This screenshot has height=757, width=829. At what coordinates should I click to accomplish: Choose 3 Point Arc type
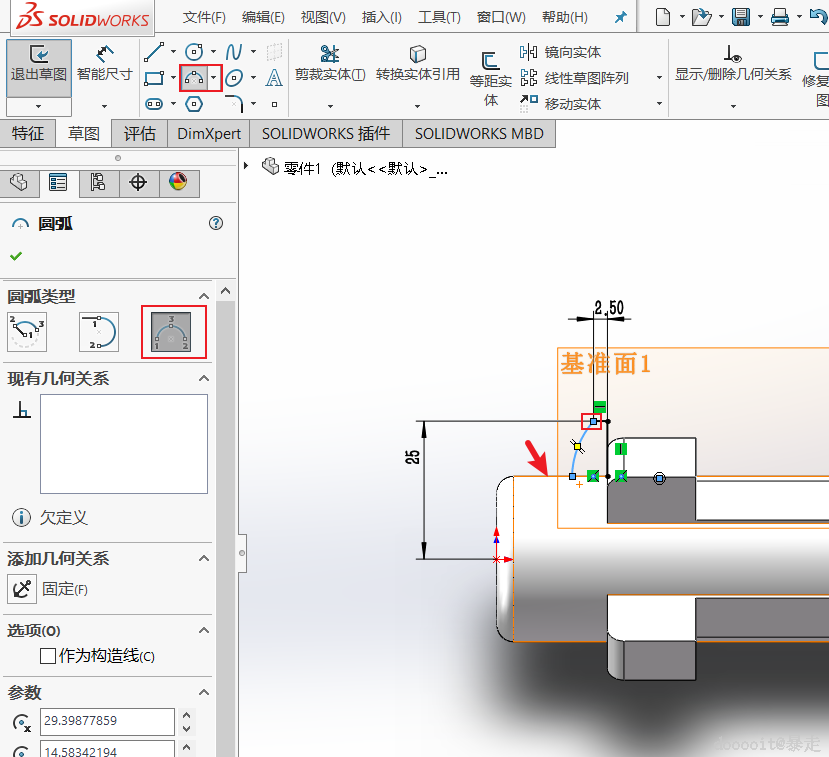click(x=171, y=332)
